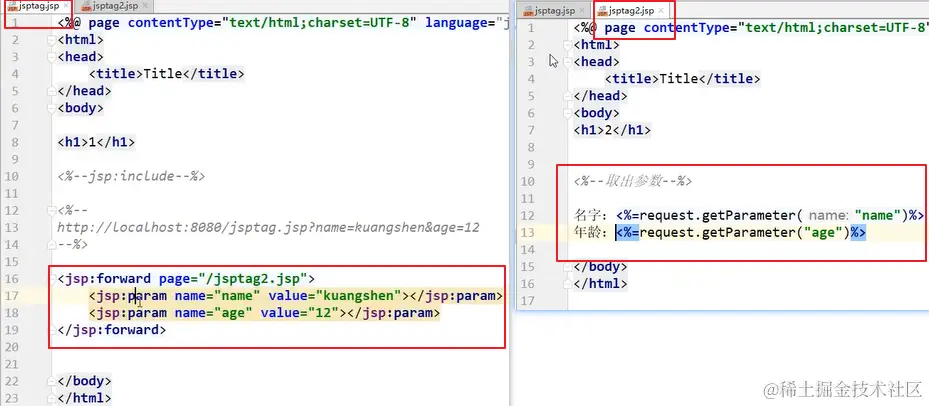Collapse <html> fold marker in right editor line 2
Screen dimensions: 929x406
pyautogui.click(x=569, y=45)
